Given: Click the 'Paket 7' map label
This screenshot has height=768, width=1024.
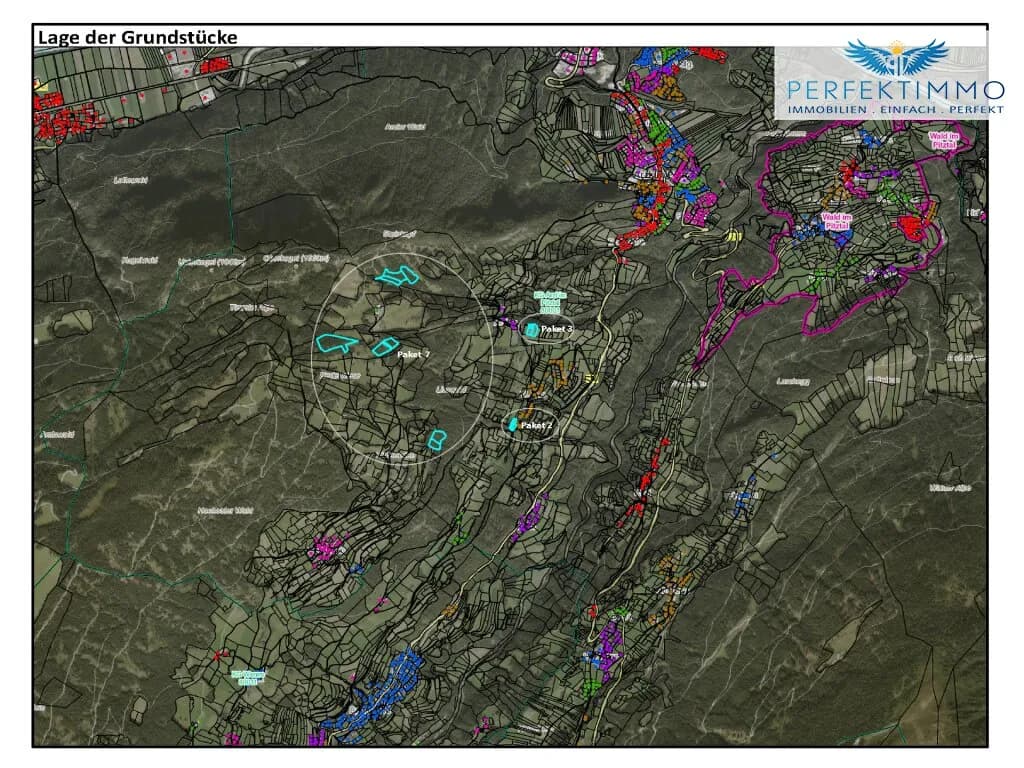Looking at the screenshot, I should (413, 354).
